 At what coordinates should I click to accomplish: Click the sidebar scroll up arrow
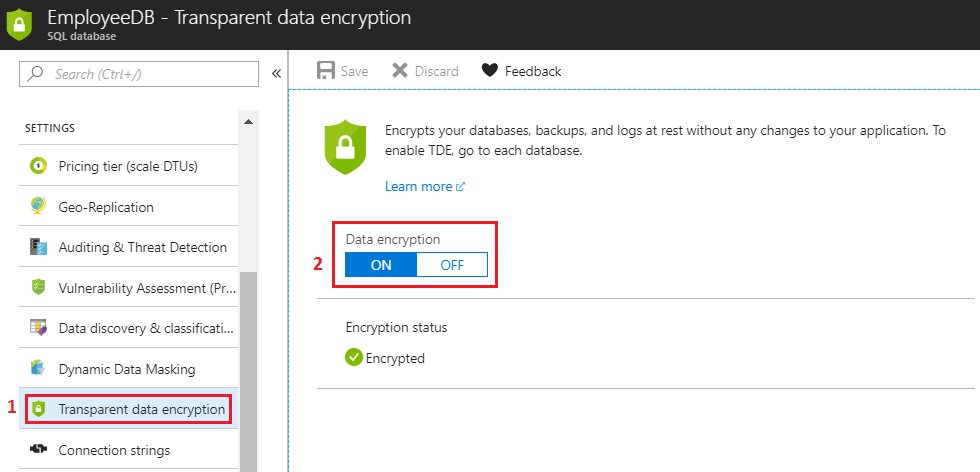coord(248,121)
